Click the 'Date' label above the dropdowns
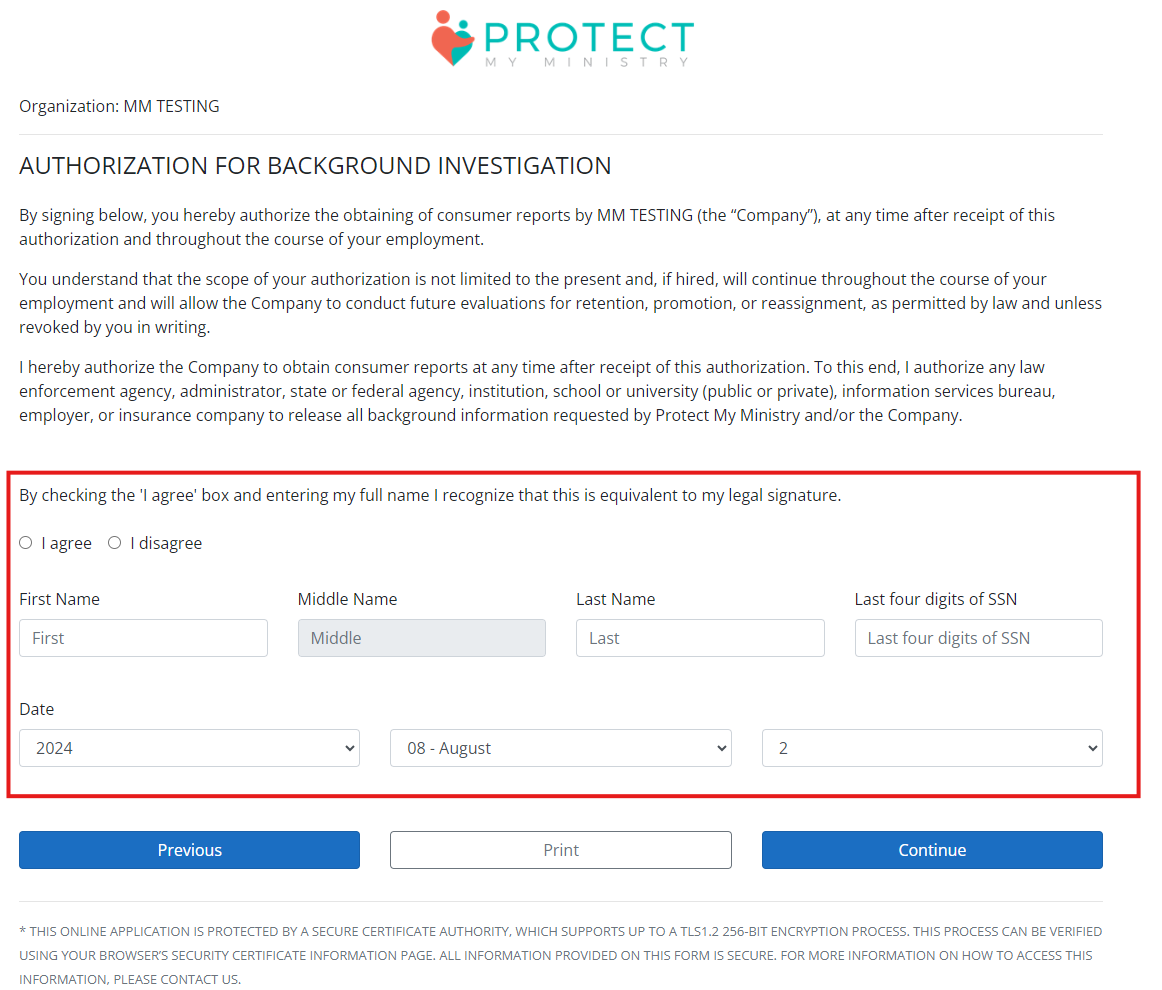 point(37,709)
